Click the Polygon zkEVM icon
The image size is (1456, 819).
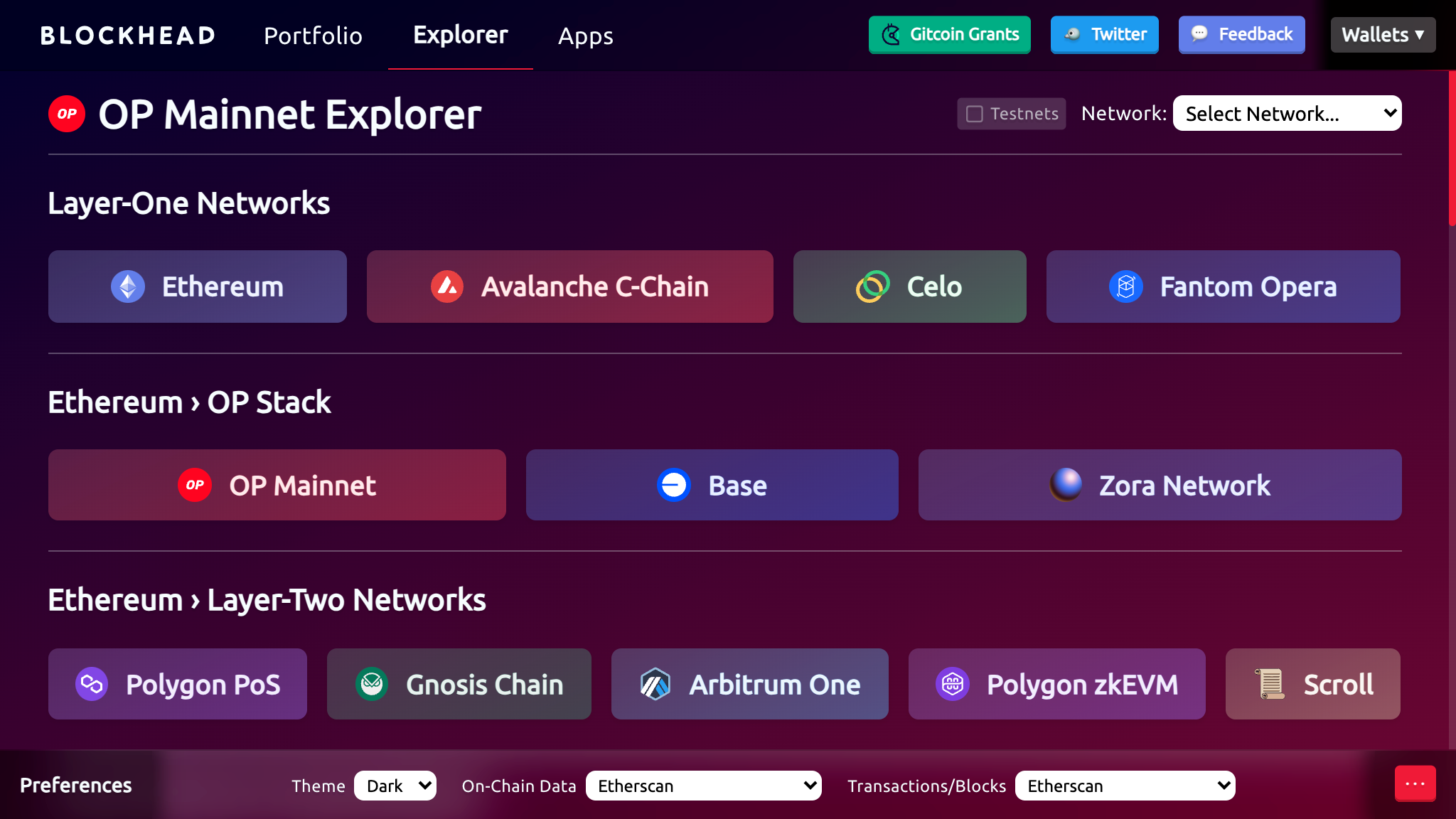point(953,684)
